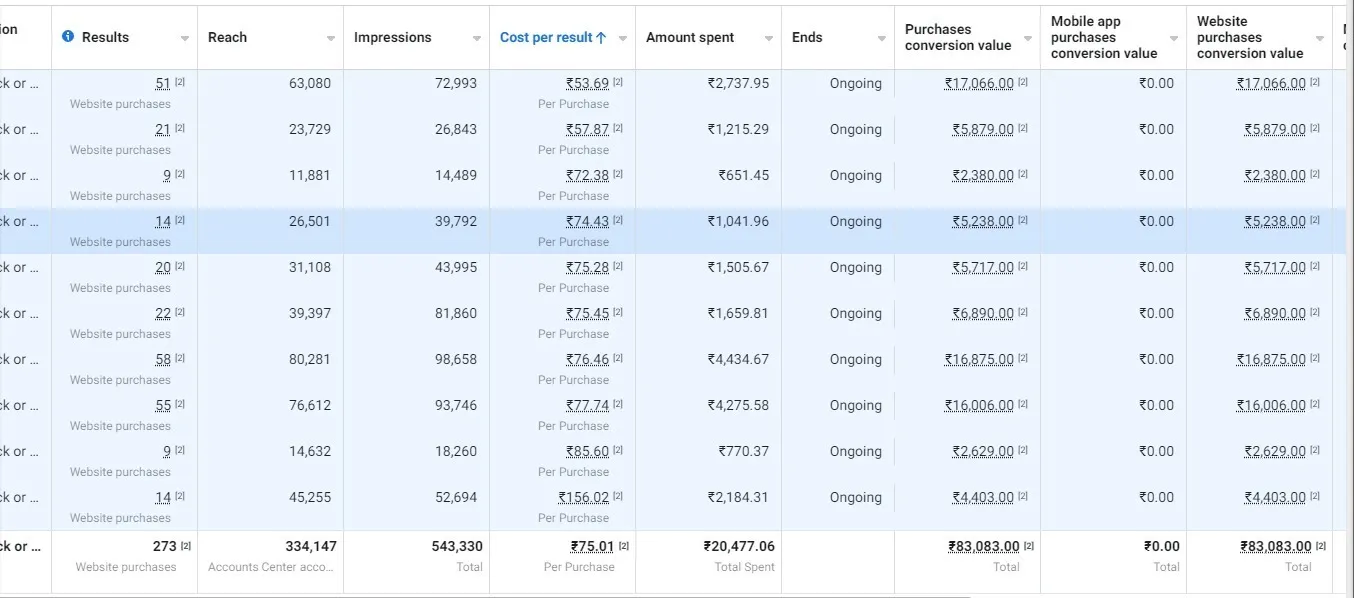Viewport: 1354px width, 598px height.
Task: Expand the Impressions column options arrow
Action: coord(477,39)
